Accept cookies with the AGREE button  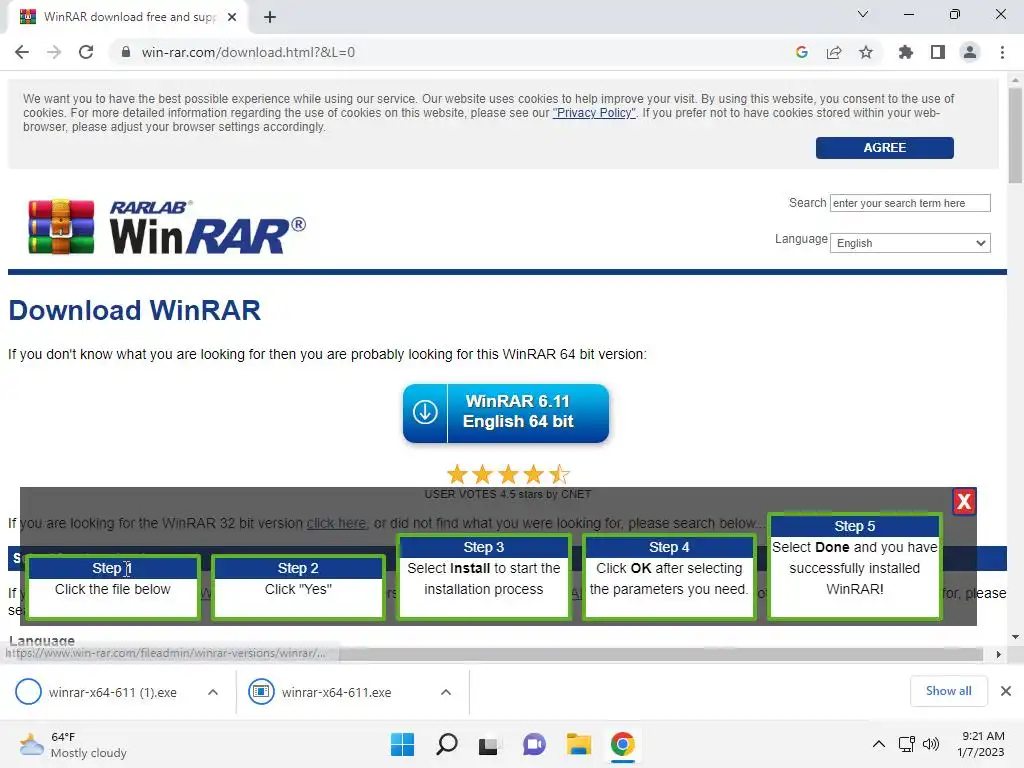click(x=884, y=148)
